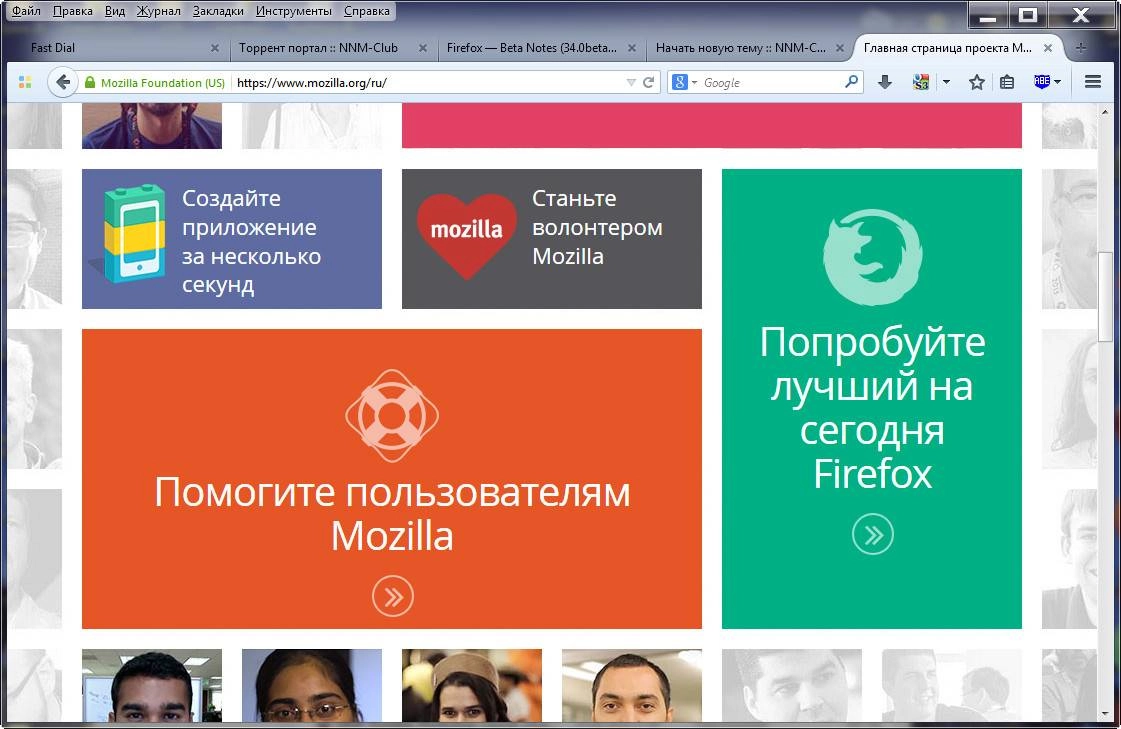
Task: Reload the page with the refresh icon
Action: tap(648, 82)
